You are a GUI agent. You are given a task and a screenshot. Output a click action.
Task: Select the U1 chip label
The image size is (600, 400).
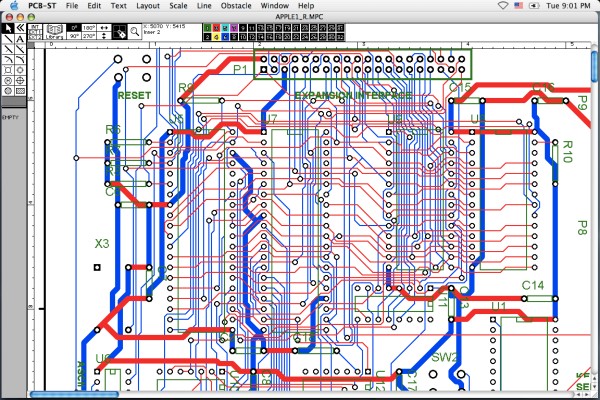pyautogui.click(x=499, y=307)
